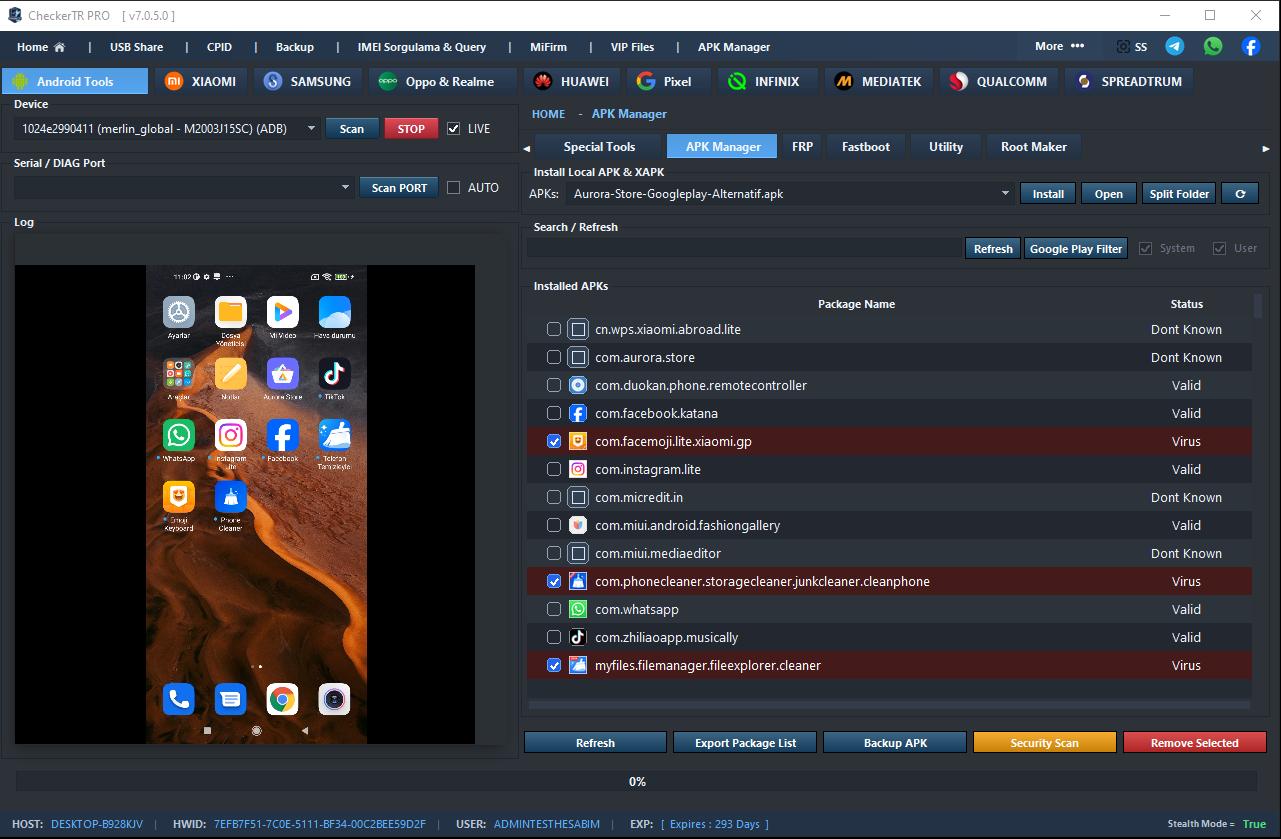Expand the APKs file dropdown

point(1004,194)
